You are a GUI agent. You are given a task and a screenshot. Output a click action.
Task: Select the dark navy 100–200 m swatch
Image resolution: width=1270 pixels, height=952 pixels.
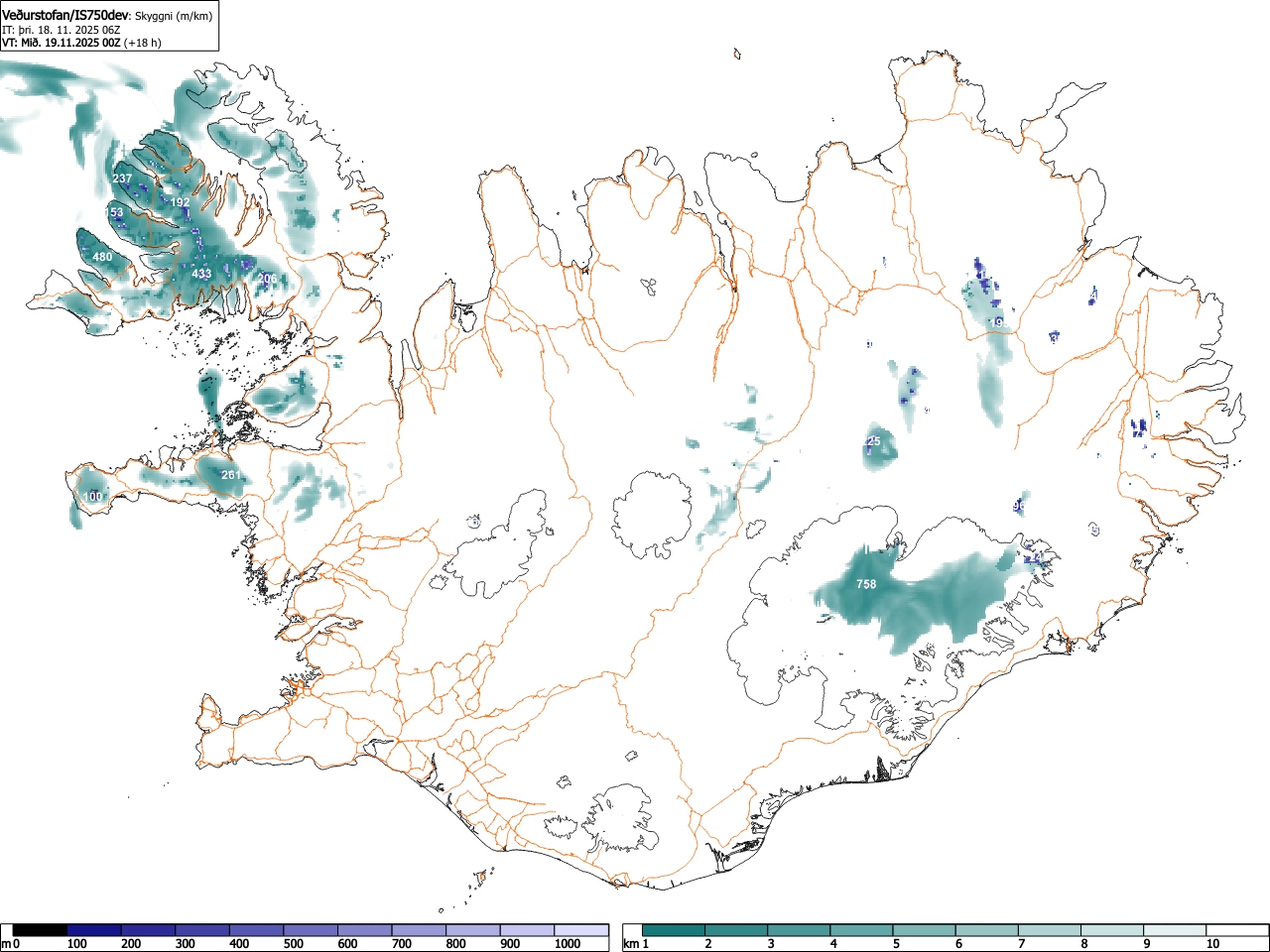point(94,930)
